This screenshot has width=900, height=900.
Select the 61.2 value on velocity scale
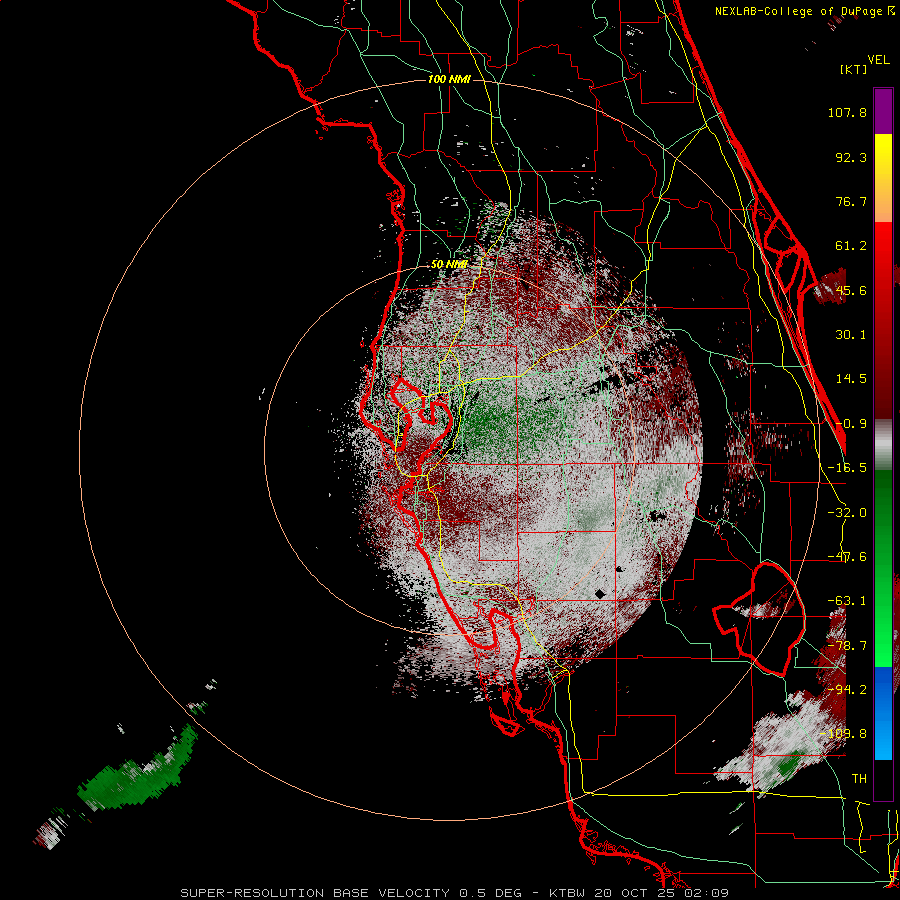pos(851,246)
